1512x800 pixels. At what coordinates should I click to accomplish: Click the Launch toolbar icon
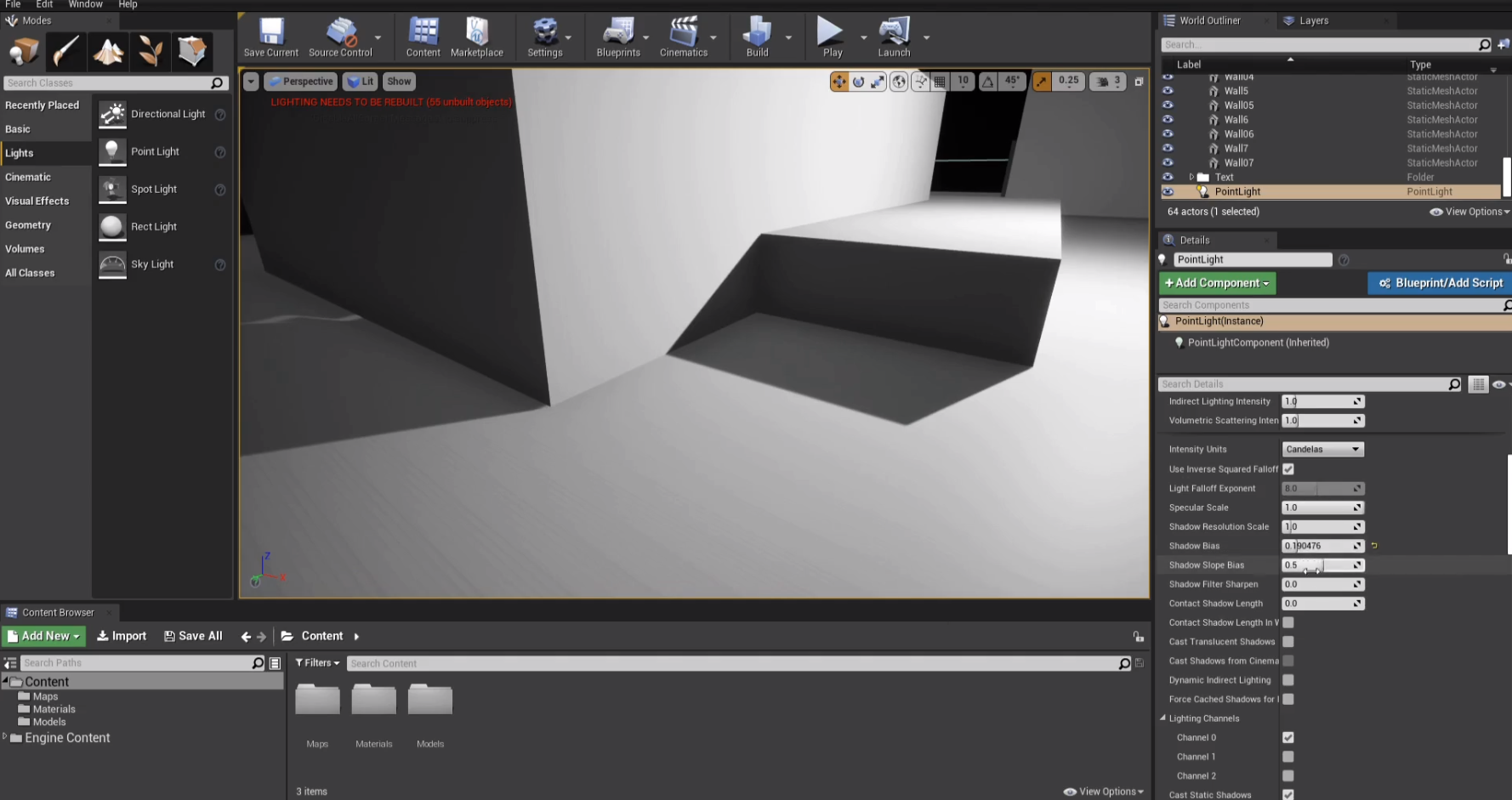894,31
